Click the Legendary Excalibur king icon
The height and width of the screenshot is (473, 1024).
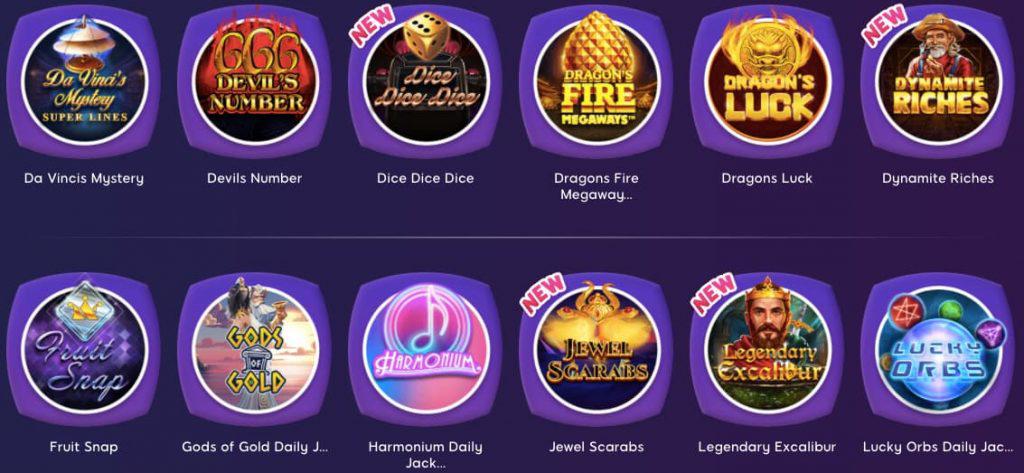click(767, 350)
